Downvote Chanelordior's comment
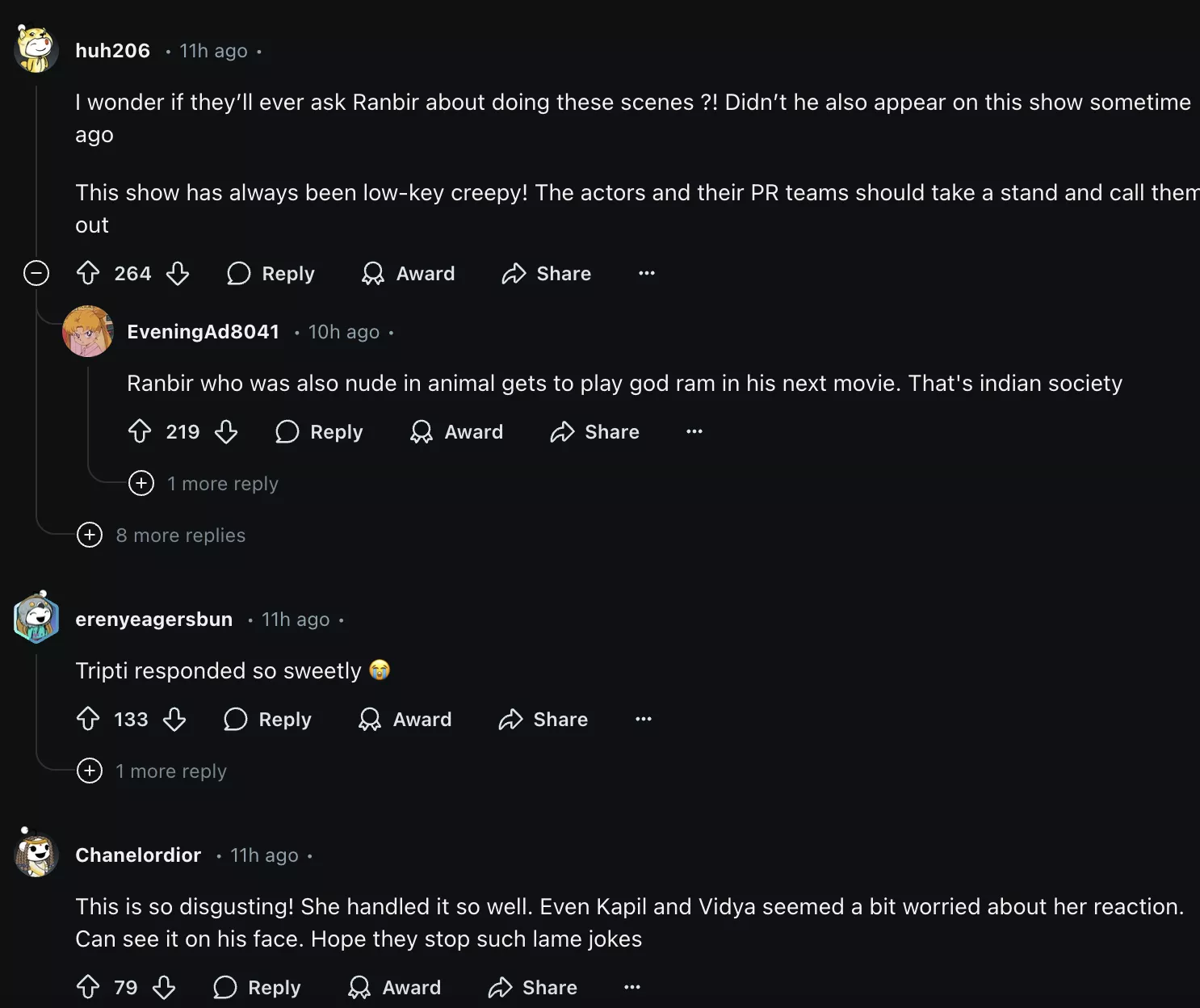 (164, 988)
